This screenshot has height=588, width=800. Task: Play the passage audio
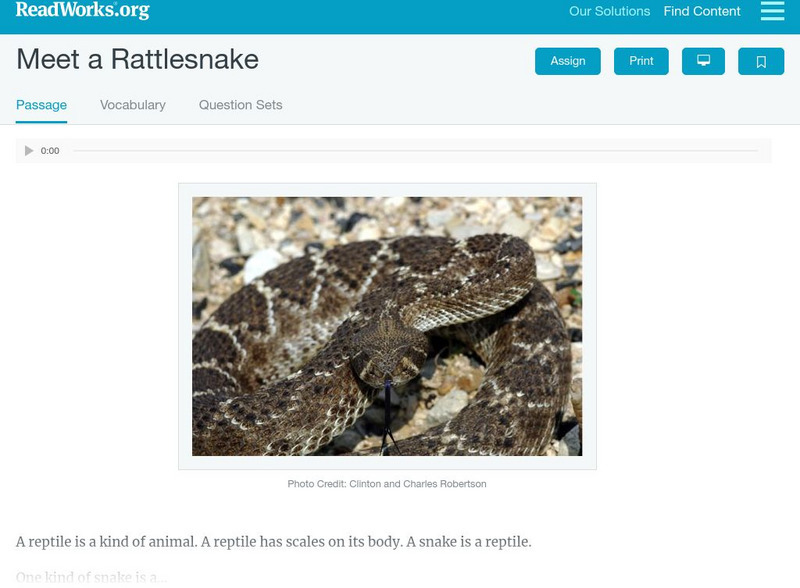[29, 151]
